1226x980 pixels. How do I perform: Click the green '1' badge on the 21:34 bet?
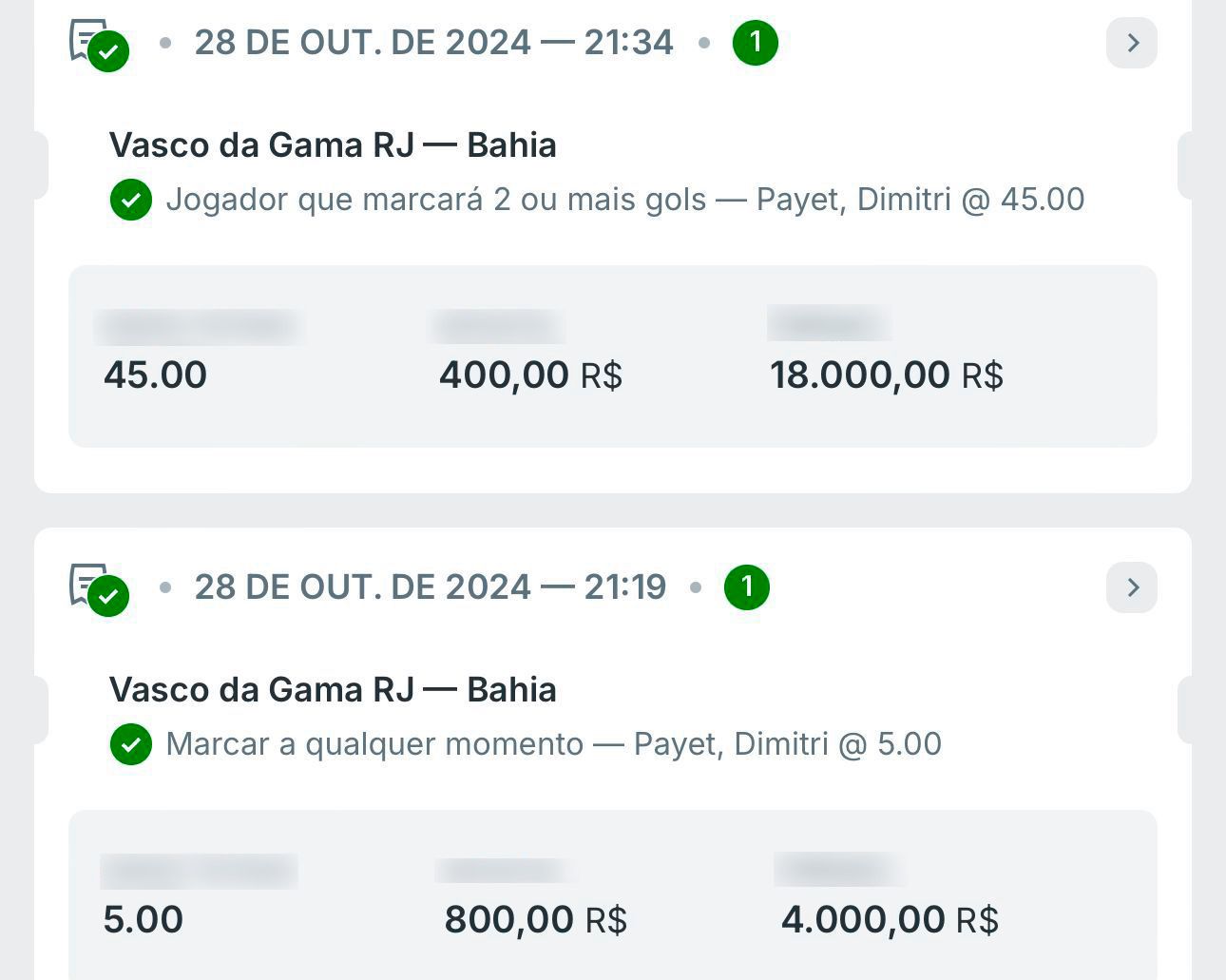pyautogui.click(x=756, y=43)
